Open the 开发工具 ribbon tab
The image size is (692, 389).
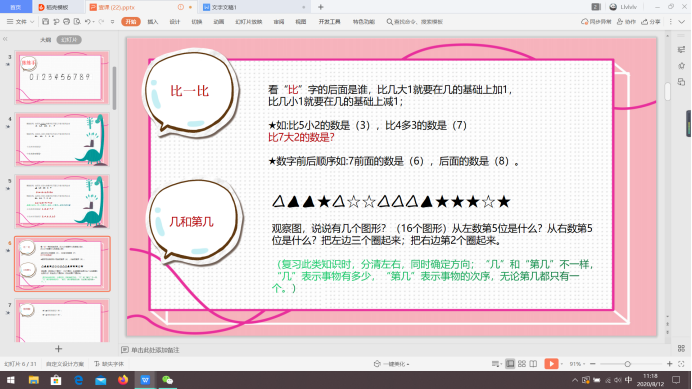[329, 21]
